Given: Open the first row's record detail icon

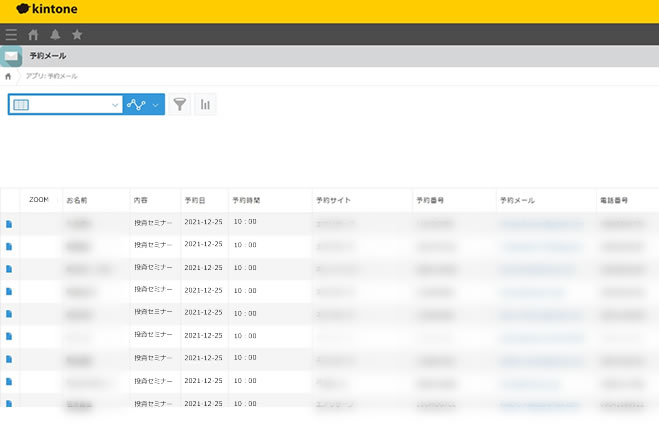Looking at the screenshot, I should coord(10,224).
